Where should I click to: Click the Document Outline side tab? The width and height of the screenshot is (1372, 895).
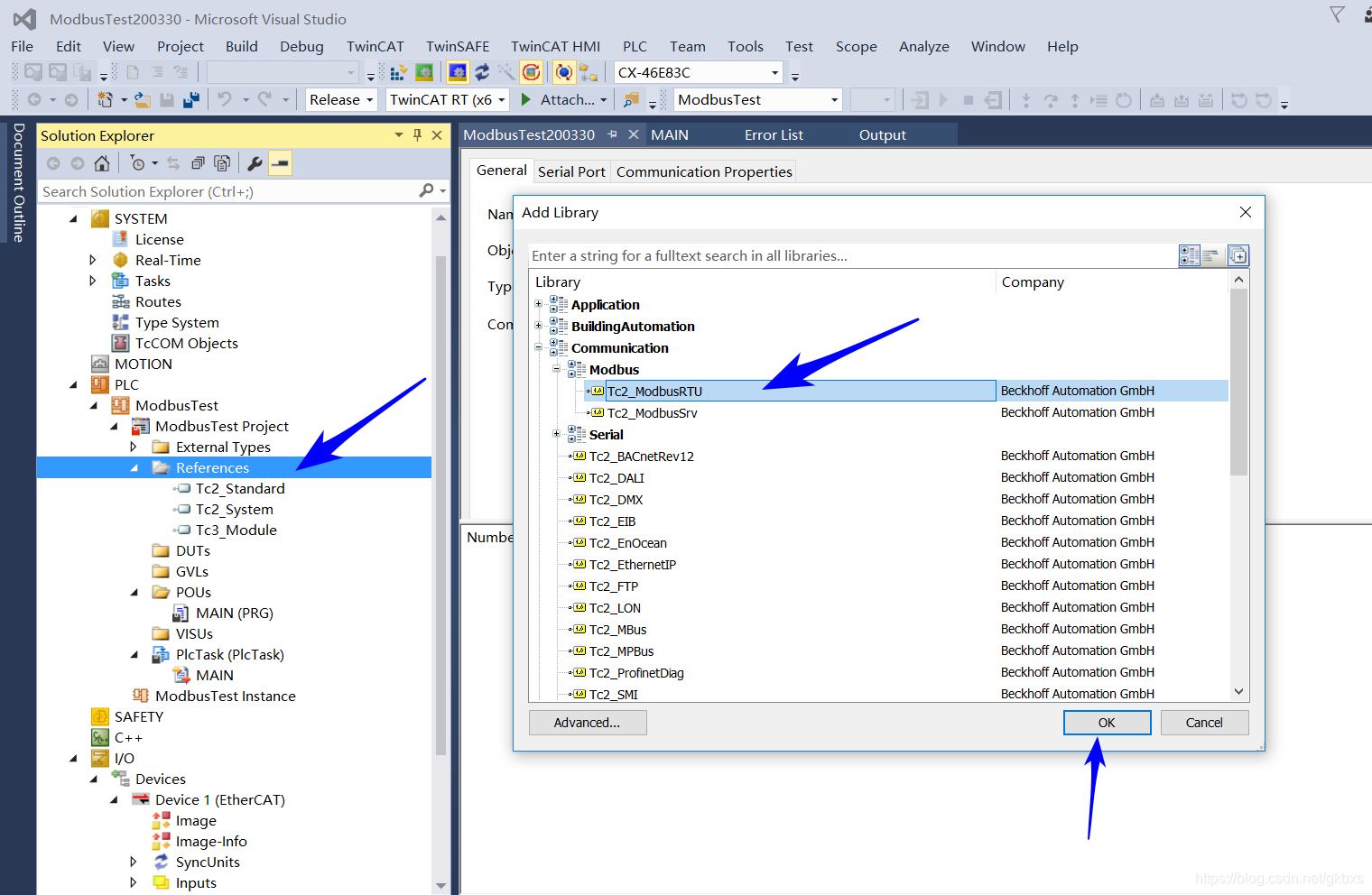pyautogui.click(x=18, y=182)
